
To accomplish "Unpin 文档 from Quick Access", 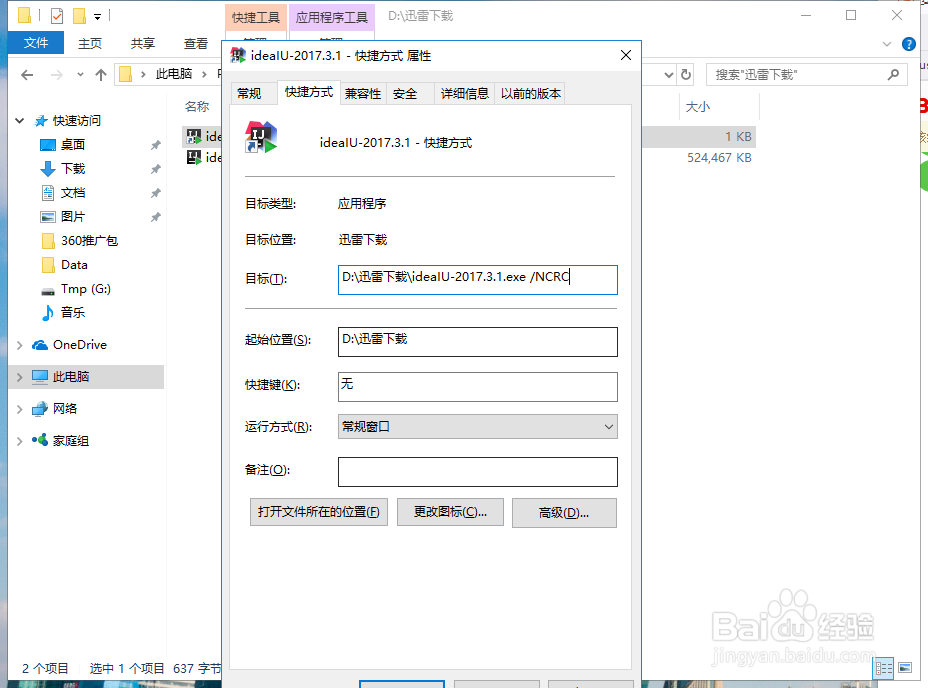I will (x=156, y=192).
